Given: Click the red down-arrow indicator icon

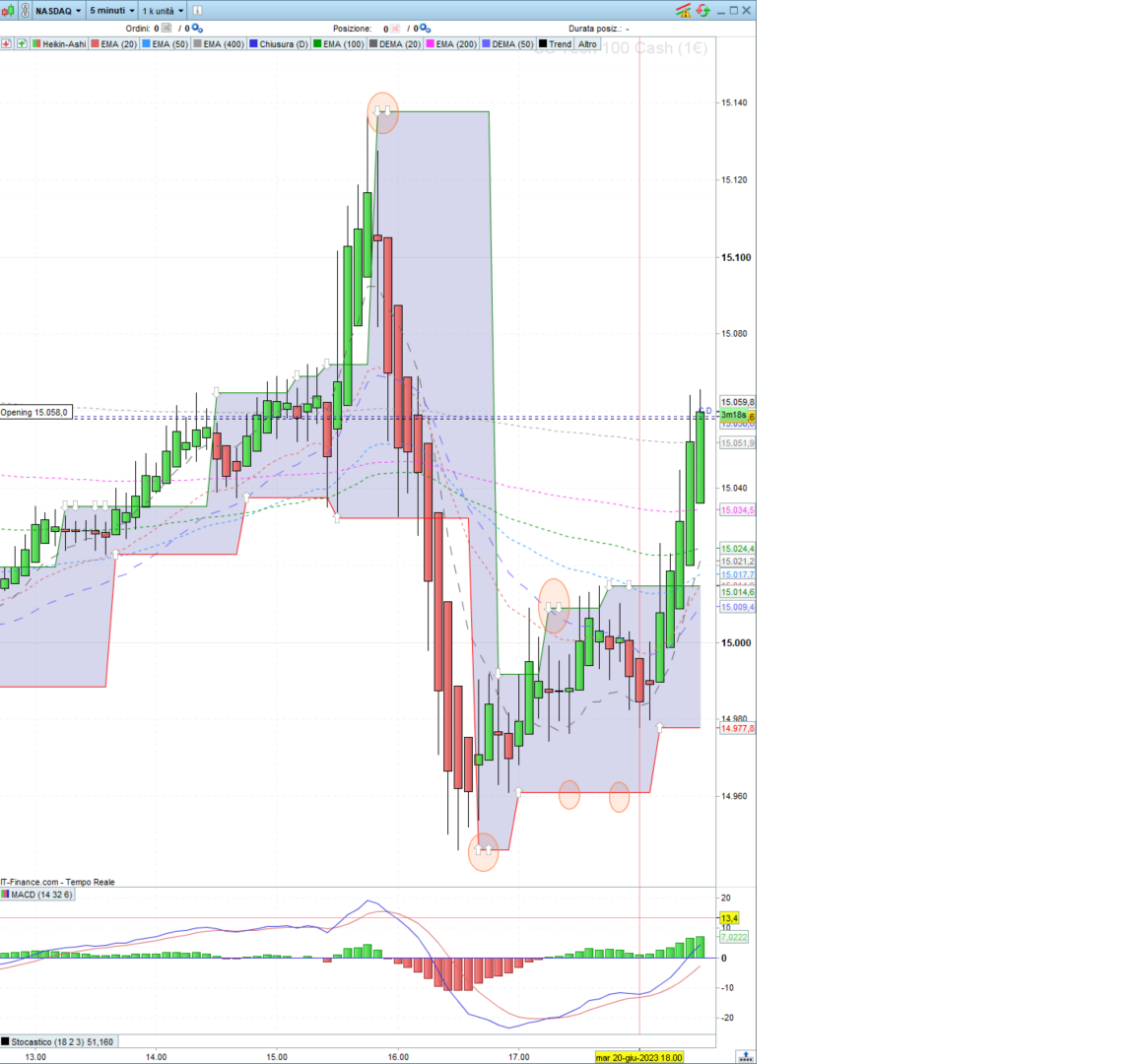Looking at the screenshot, I should [7, 44].
